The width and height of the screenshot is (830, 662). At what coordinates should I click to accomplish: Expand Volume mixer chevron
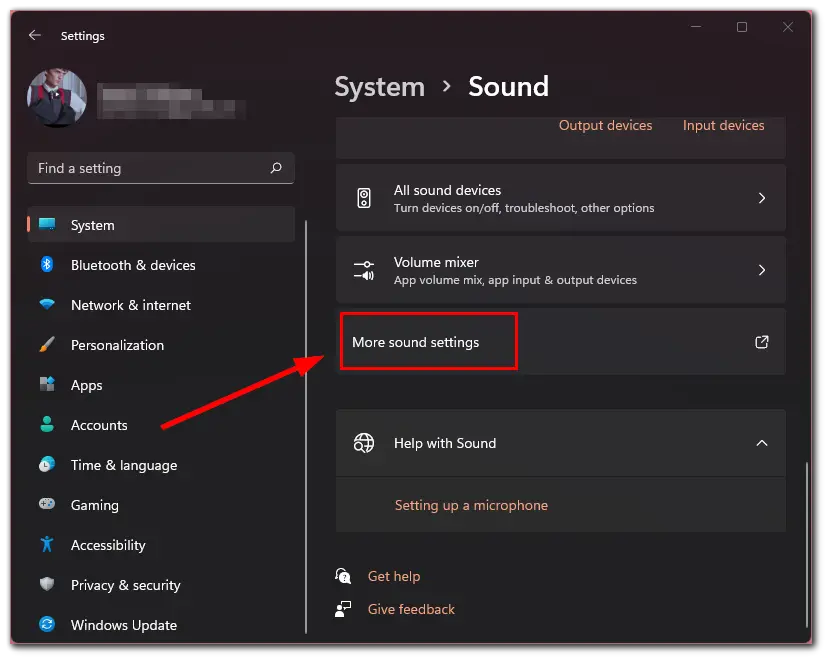coord(762,270)
